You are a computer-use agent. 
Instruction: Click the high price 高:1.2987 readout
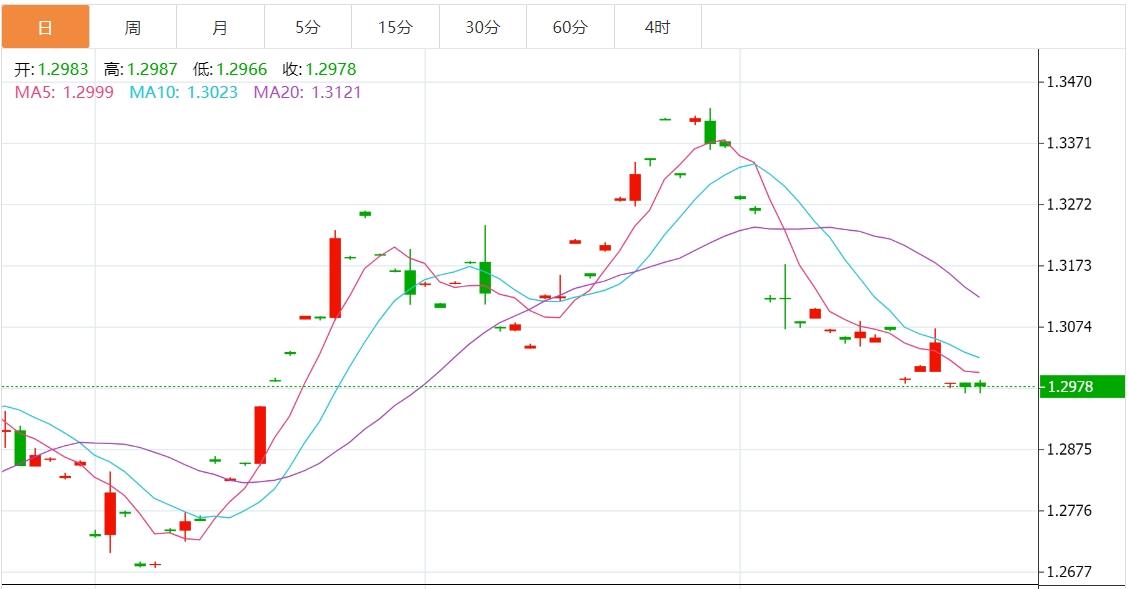(140, 70)
